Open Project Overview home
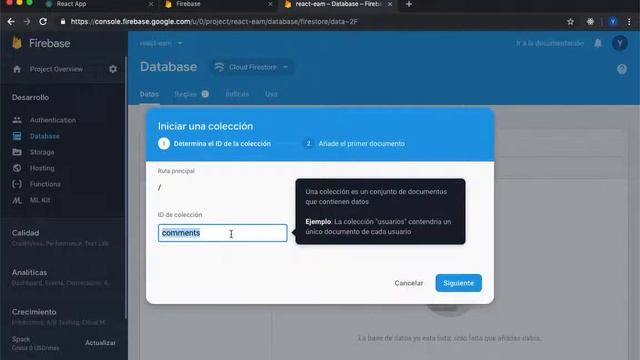Viewport: 640px width, 360px height. point(48,69)
